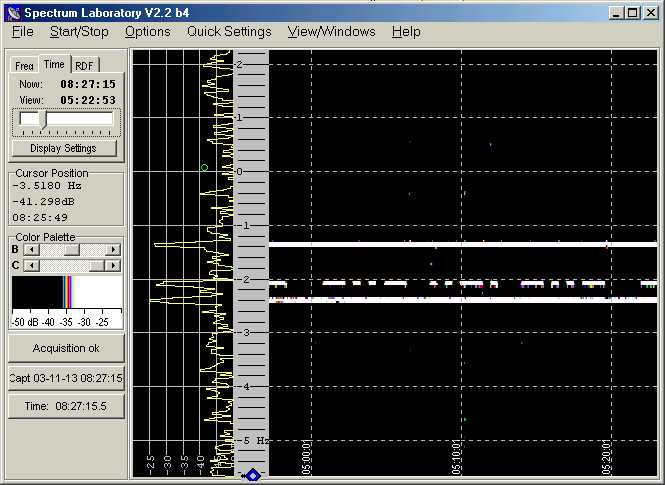
Task: Click the 05:00:01 time label on waterfall
Action: 307,457
